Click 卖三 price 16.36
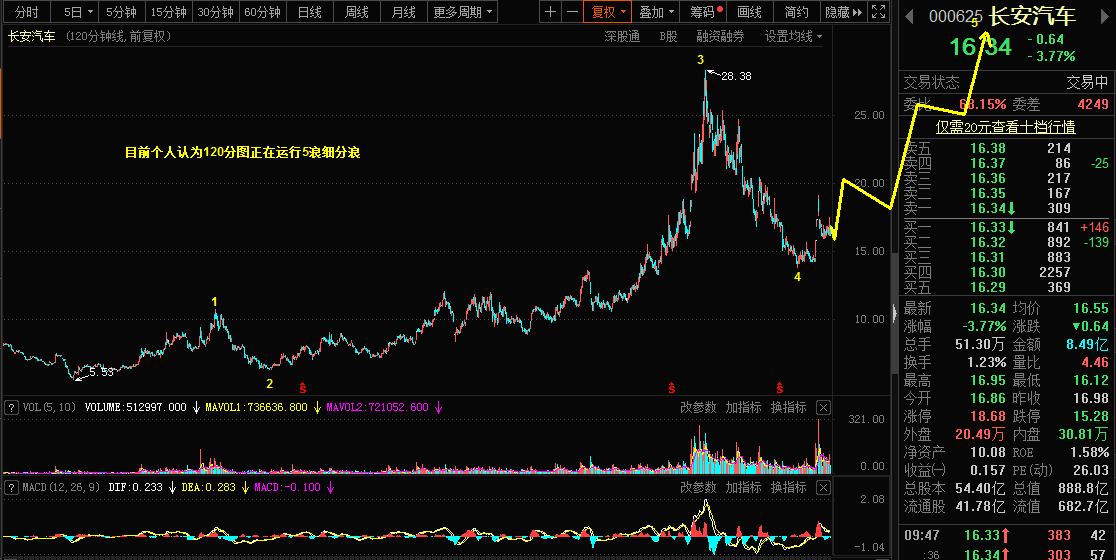This screenshot has width=1116, height=560. 988,178
